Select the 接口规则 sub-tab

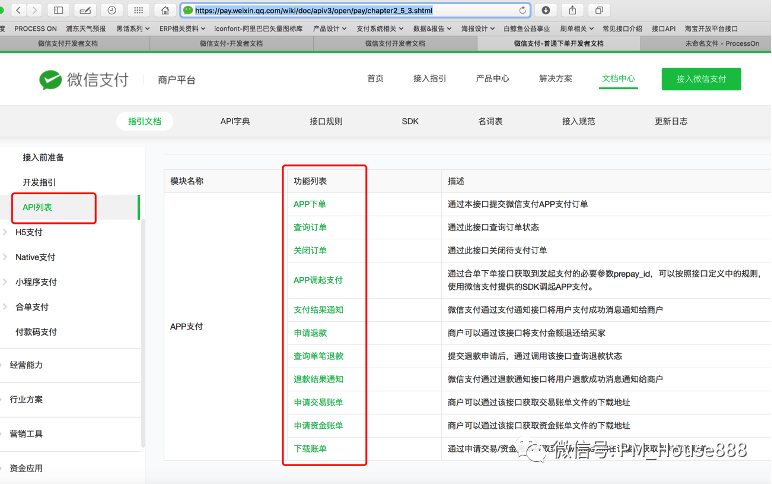coord(326,121)
